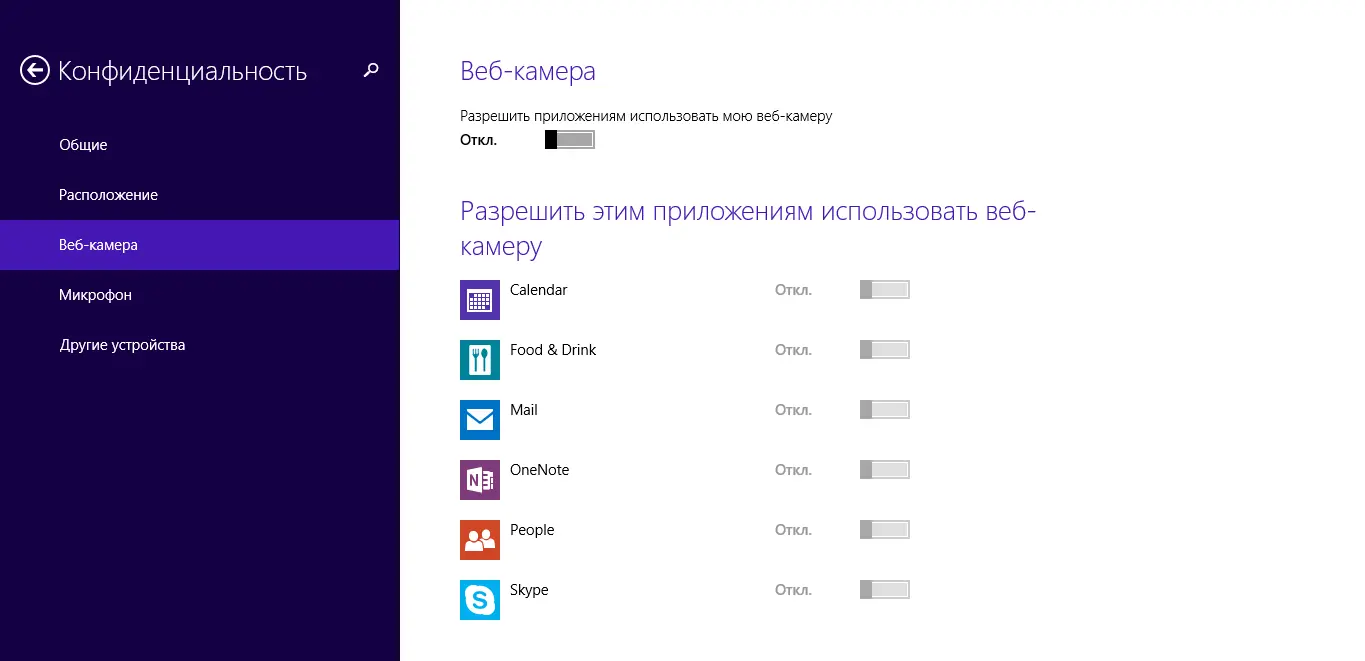Toggle webcam access for Food & Drink

point(884,350)
